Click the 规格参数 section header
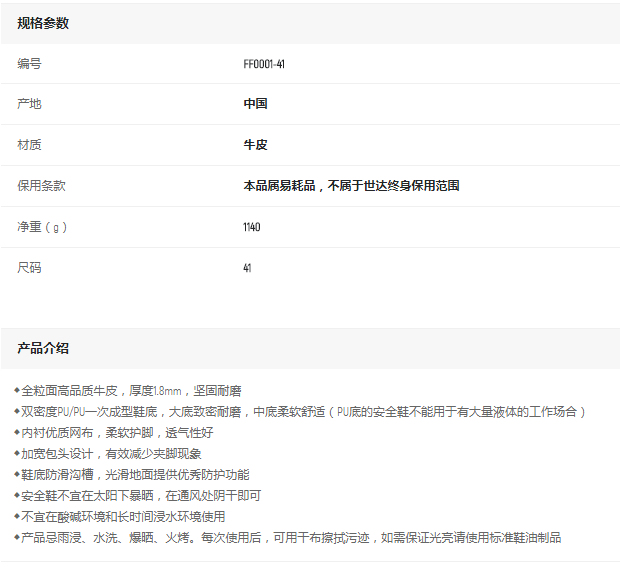 point(43,23)
